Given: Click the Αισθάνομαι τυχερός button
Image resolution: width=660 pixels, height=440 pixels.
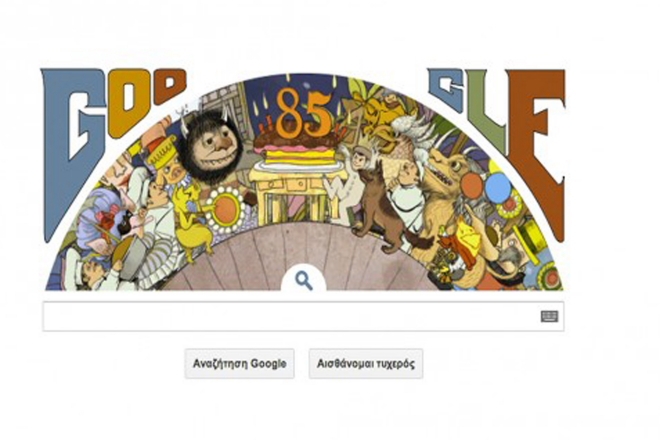Looking at the screenshot, I should point(366,363).
